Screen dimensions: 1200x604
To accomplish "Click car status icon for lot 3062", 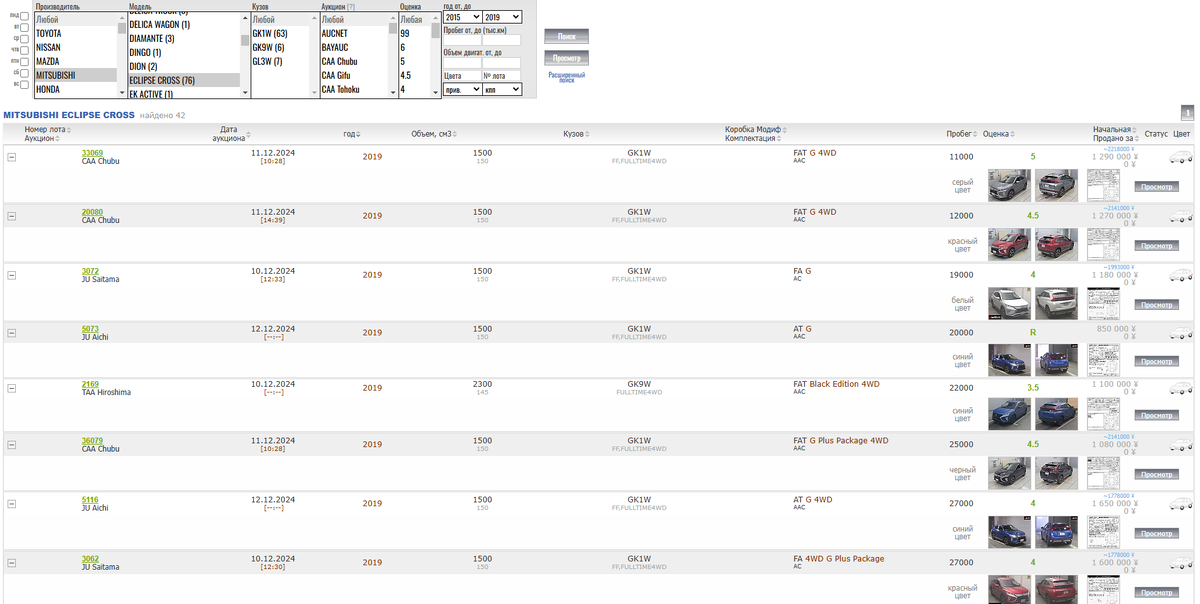I will (x=1180, y=563).
